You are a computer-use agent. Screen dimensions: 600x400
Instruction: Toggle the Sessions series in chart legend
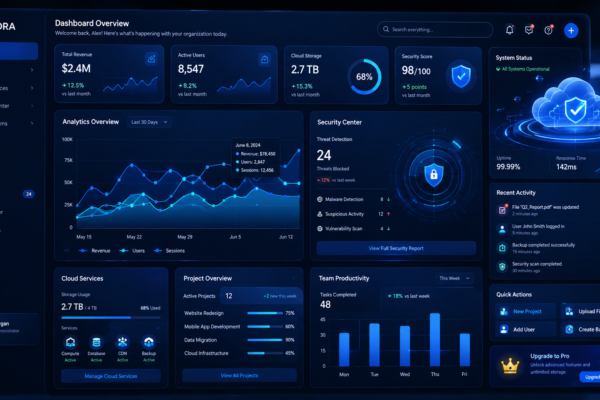(x=169, y=251)
